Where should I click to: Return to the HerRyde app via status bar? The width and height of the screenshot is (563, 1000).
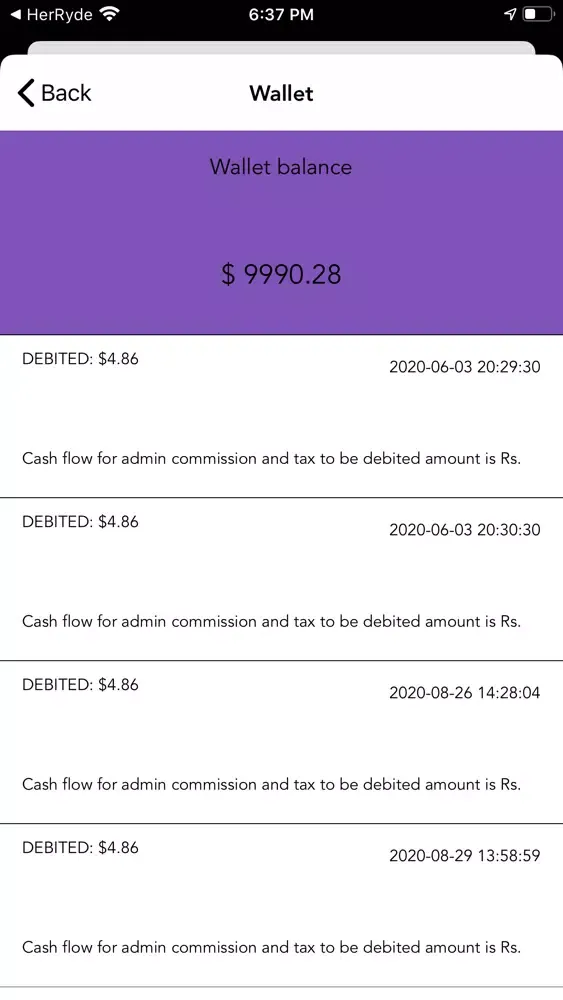pyautogui.click(x=51, y=14)
